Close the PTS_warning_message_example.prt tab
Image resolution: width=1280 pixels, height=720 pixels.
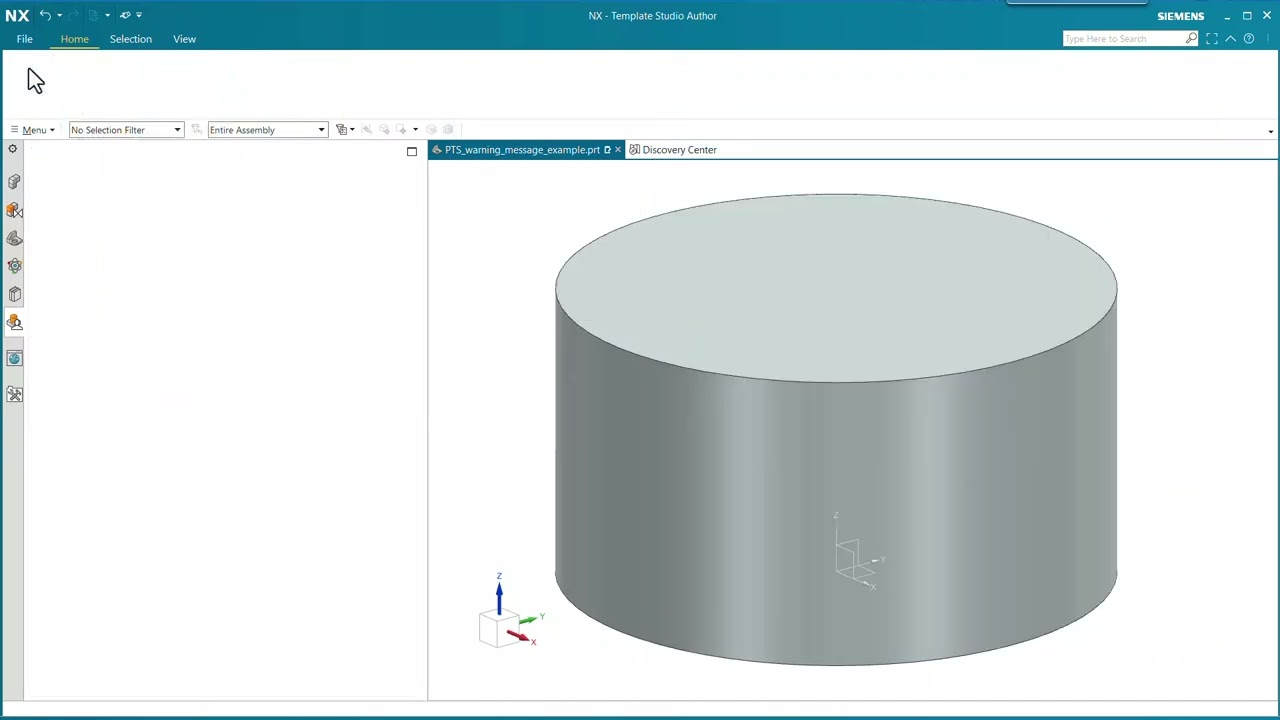(x=618, y=150)
